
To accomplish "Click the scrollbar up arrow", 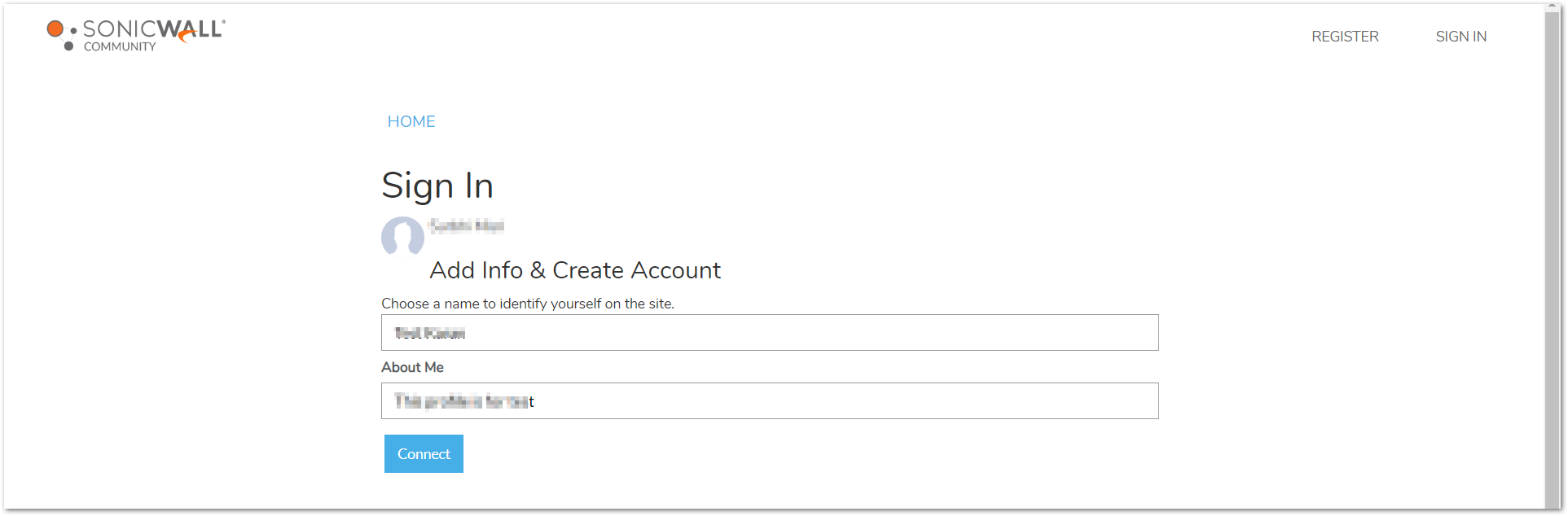I will pyautogui.click(x=1553, y=7).
